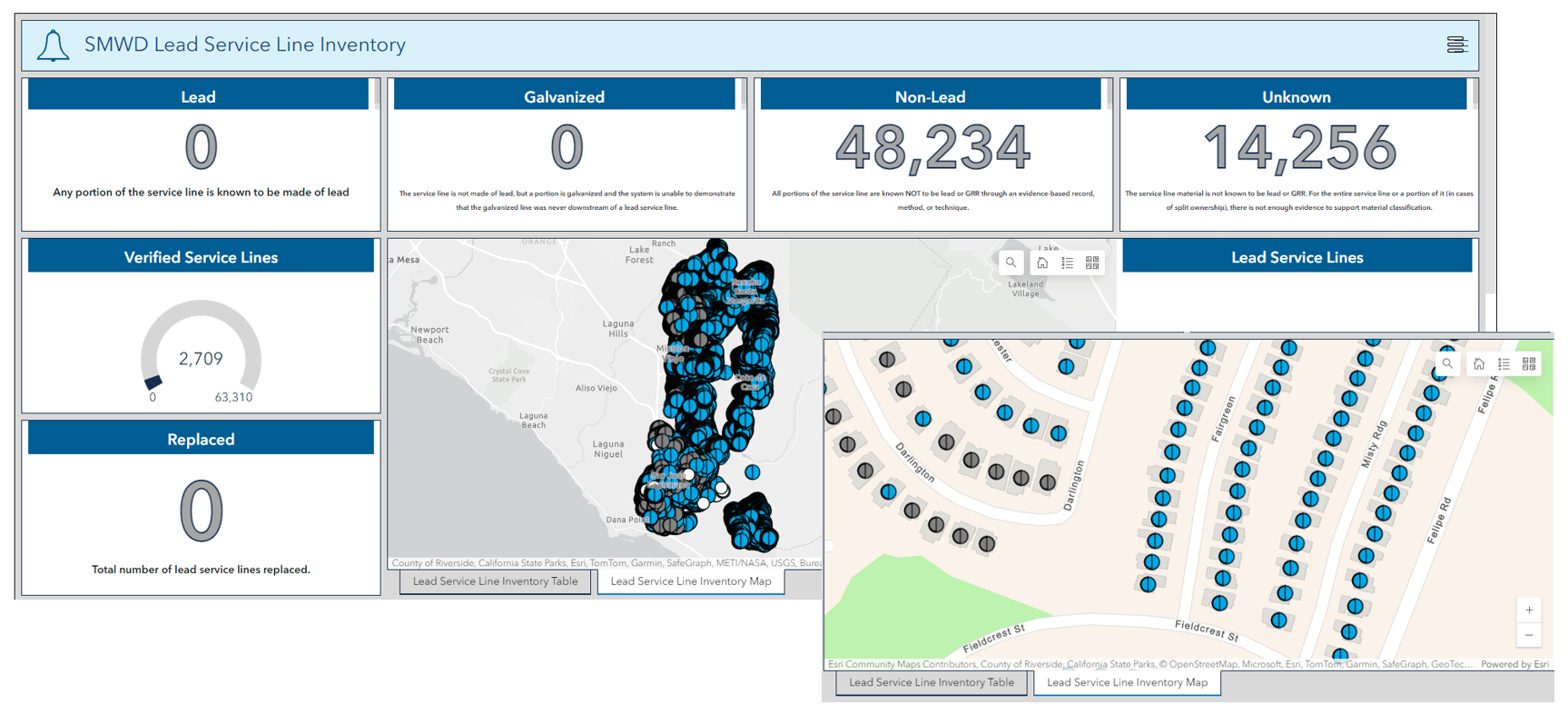1568x715 pixels.
Task: Open search on the zoomed street map
Action: coord(1447,363)
